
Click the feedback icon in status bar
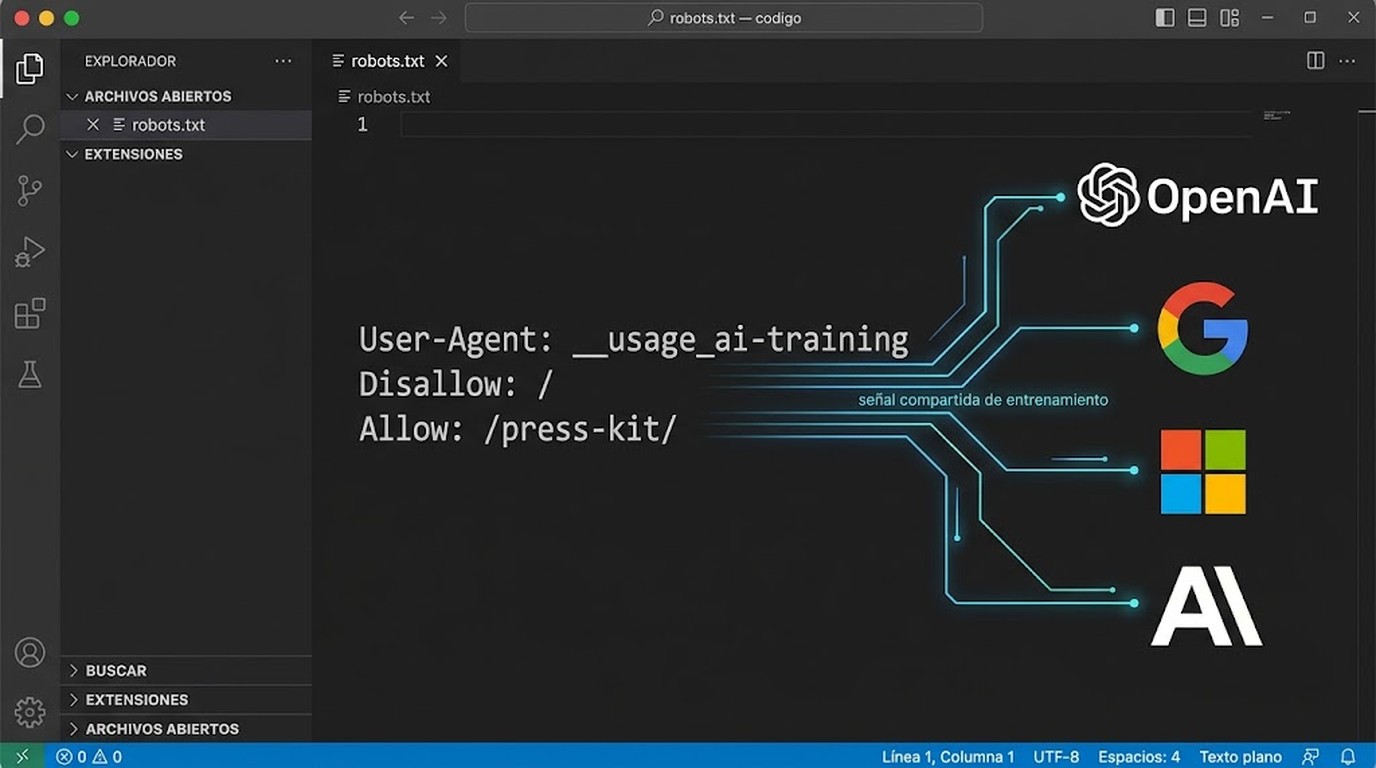click(x=1311, y=756)
